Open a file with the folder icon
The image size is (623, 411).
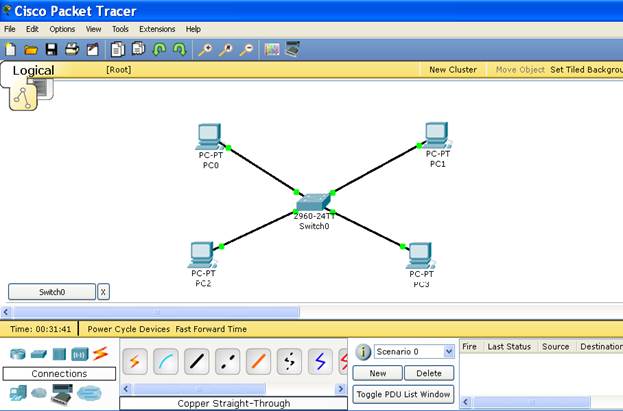coord(31,50)
